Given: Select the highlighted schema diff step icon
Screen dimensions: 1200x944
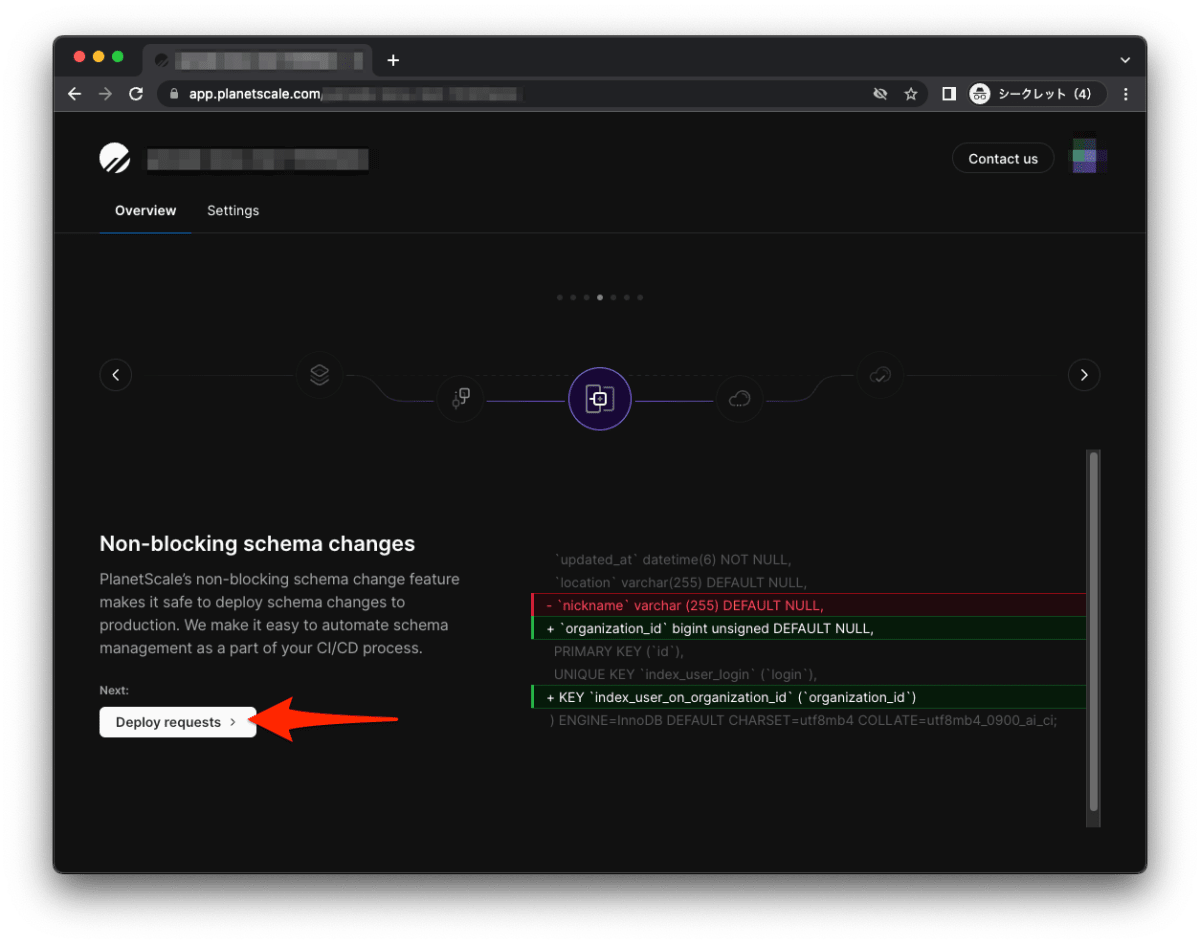Looking at the screenshot, I should [600, 399].
